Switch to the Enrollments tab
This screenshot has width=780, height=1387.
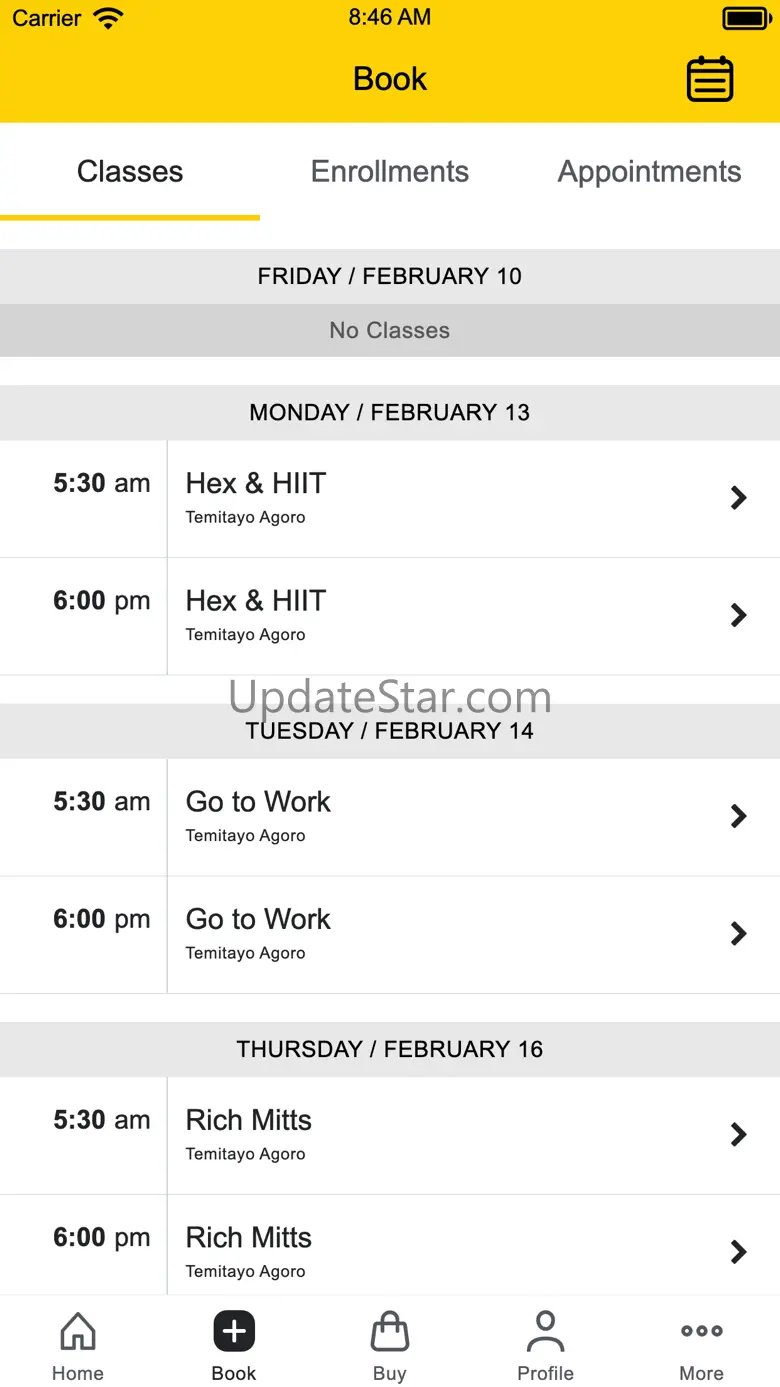390,172
